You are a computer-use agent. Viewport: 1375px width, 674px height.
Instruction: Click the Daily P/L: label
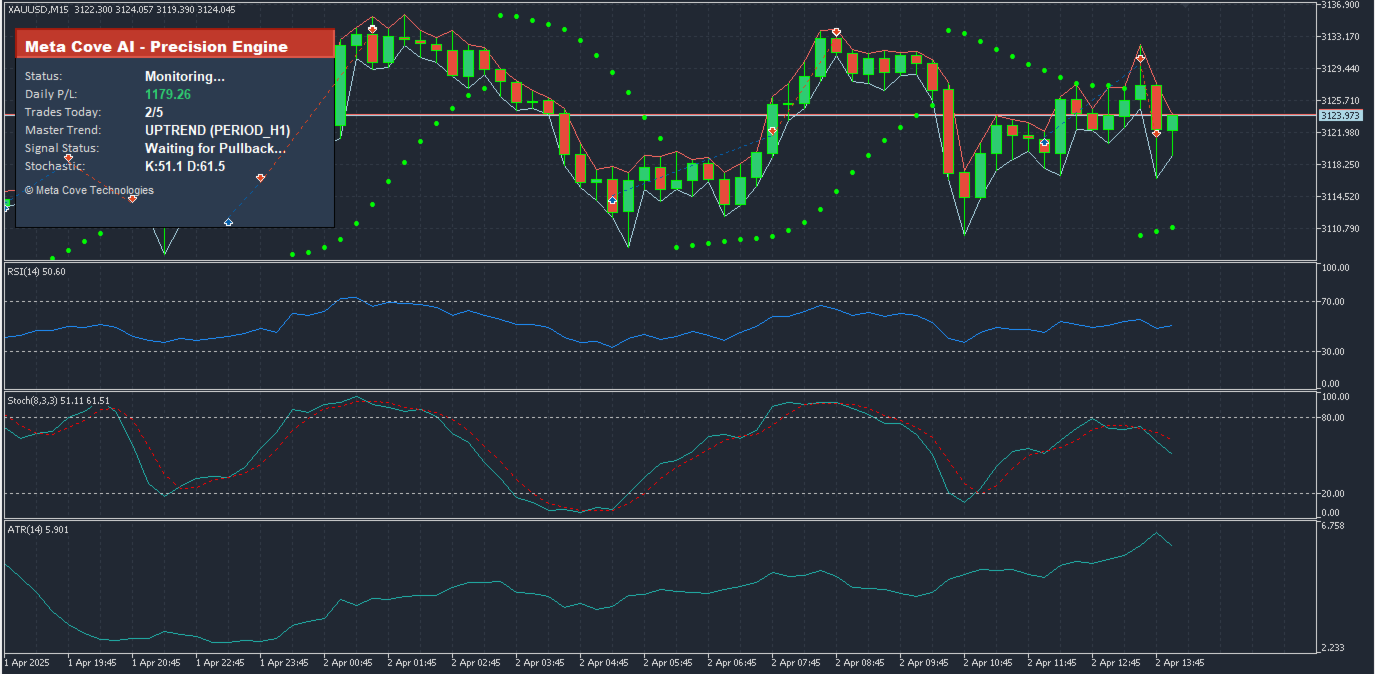click(x=50, y=94)
